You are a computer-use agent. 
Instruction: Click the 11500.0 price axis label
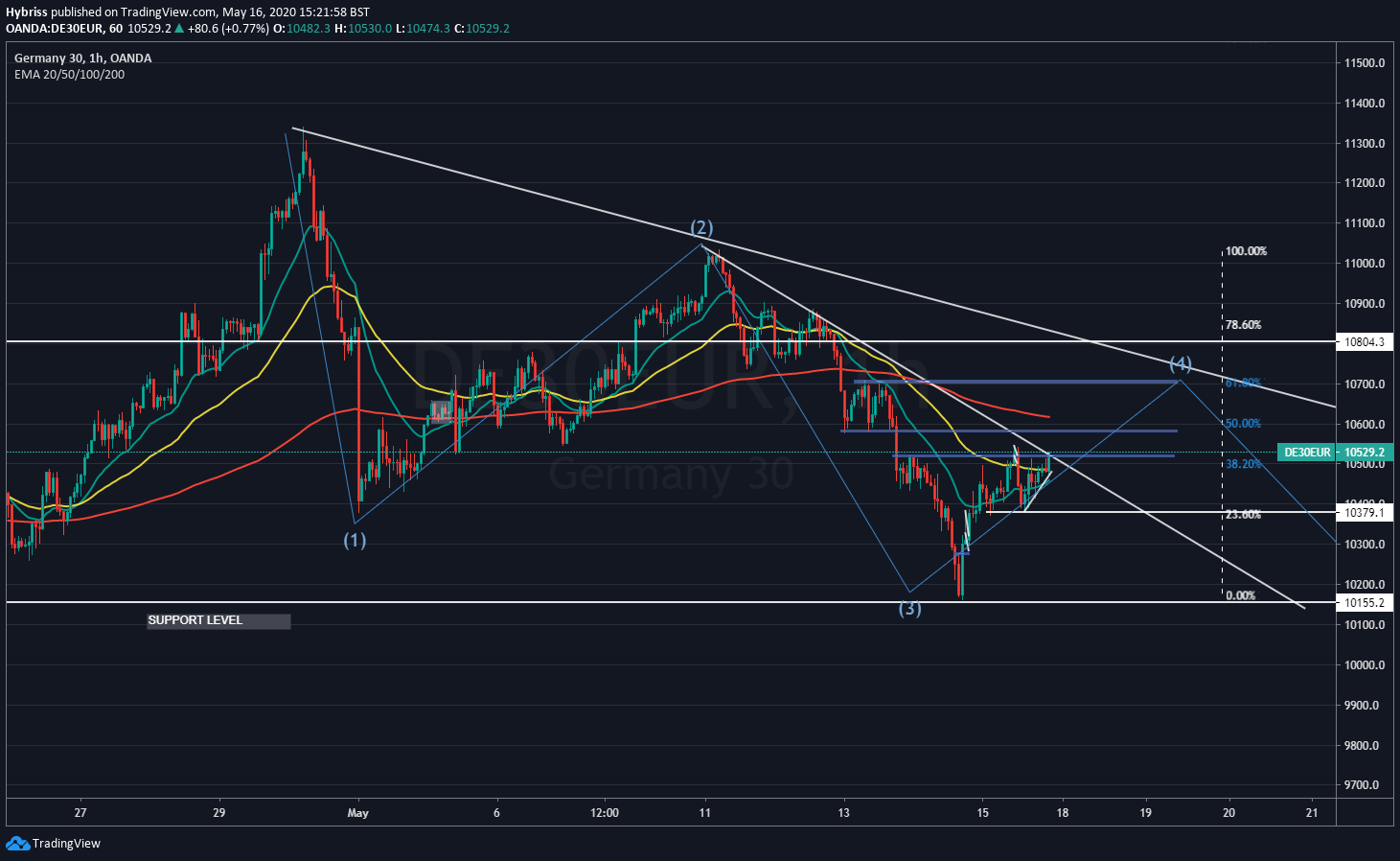tap(1365, 63)
